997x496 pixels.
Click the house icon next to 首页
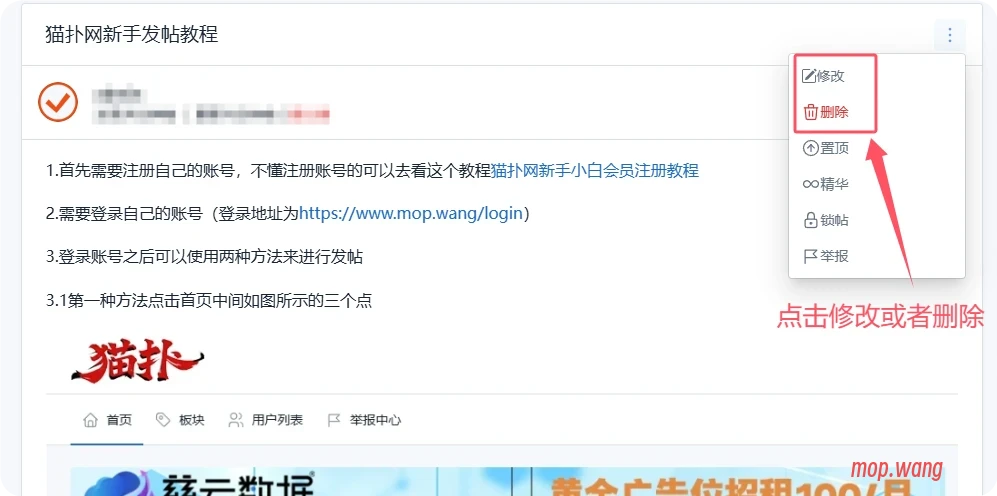pos(91,420)
